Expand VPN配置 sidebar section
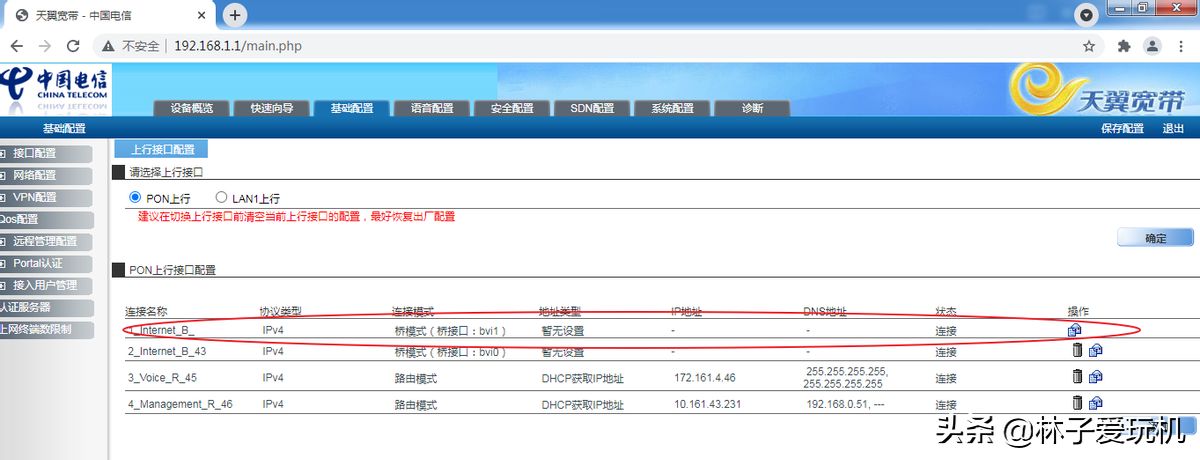Screen dimensions: 1200x460 point(34,197)
